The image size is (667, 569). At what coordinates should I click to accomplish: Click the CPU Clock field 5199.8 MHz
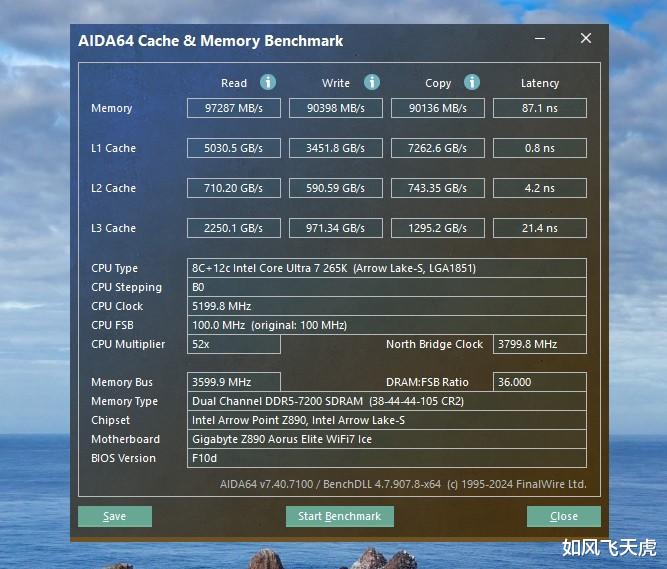pos(387,306)
